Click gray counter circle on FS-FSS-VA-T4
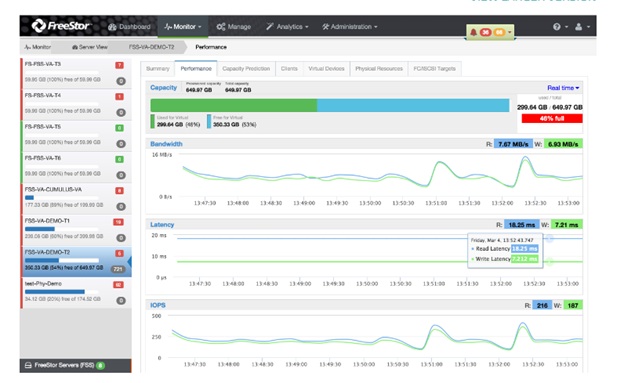 (121, 113)
